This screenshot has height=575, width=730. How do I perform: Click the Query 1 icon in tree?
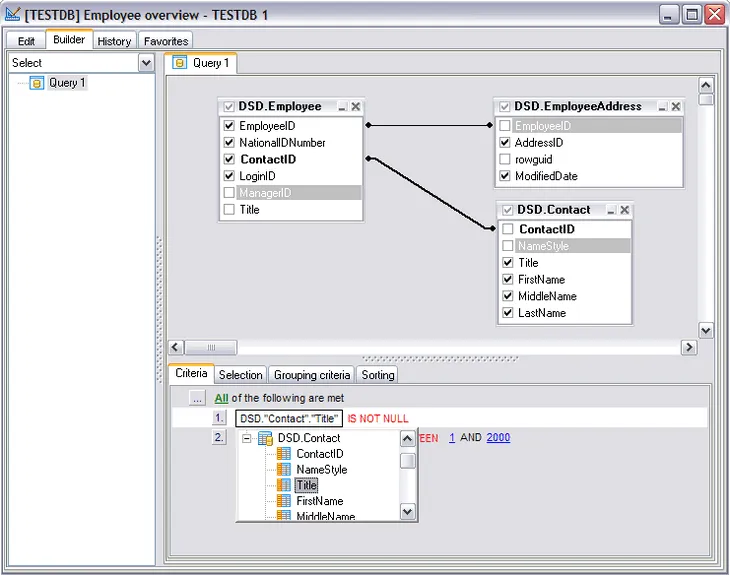(x=37, y=84)
